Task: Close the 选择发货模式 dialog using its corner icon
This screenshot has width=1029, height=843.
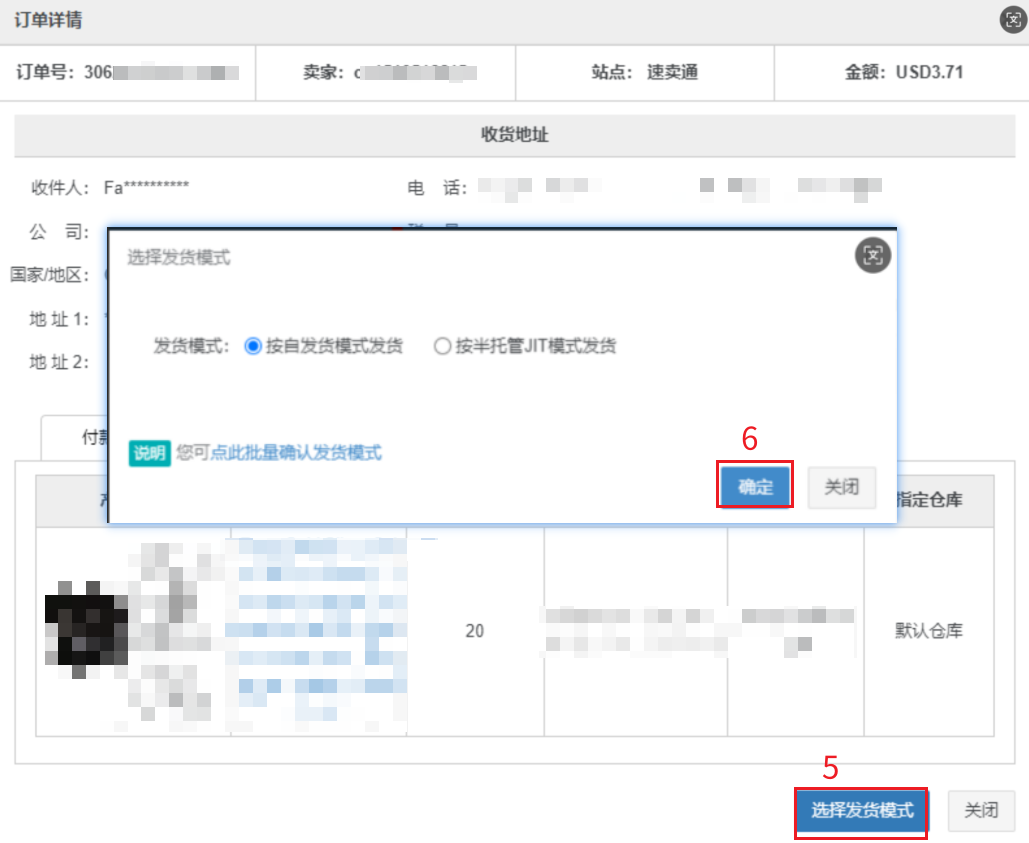Action: (872, 256)
